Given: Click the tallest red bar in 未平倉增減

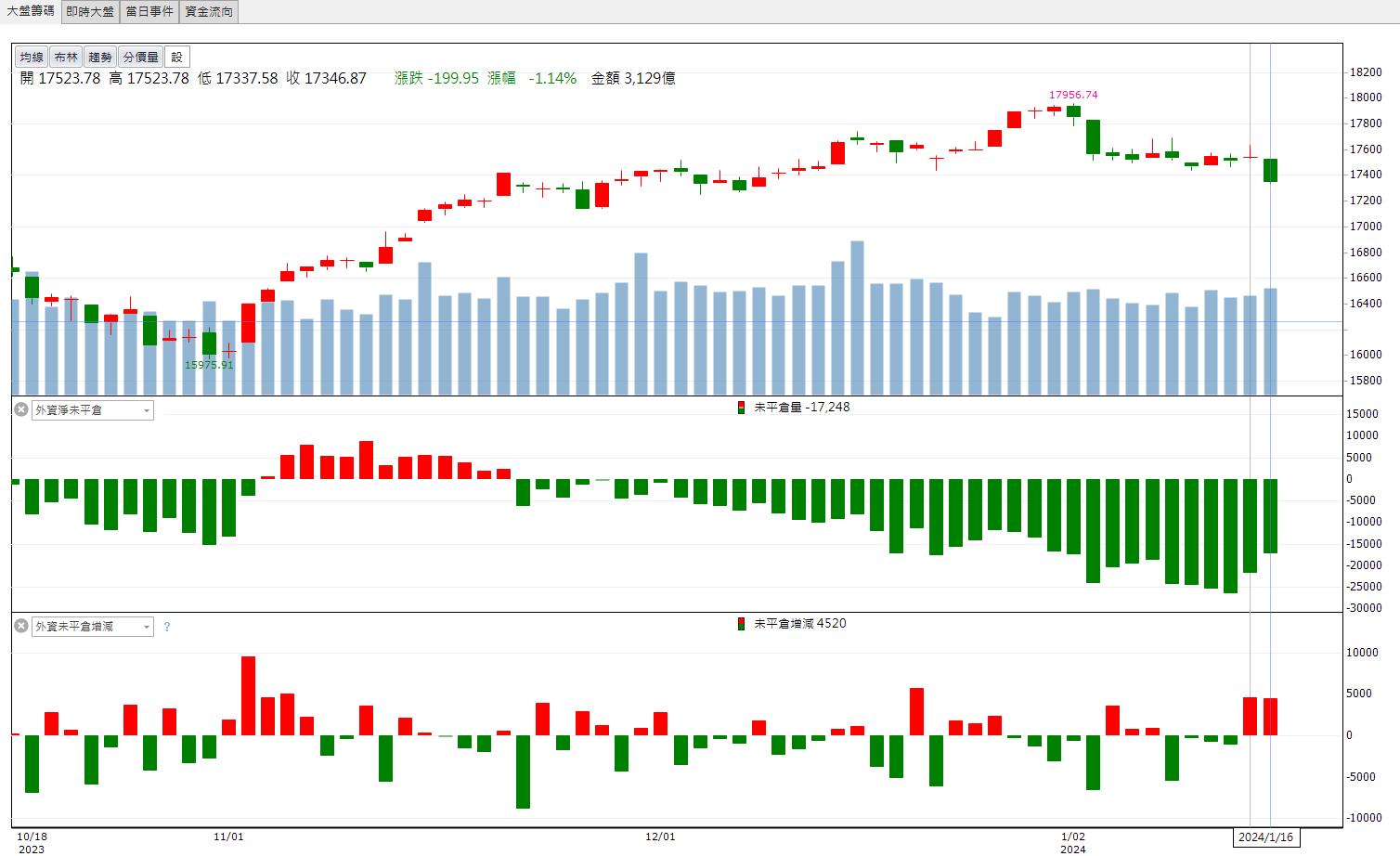Looking at the screenshot, I should pos(248,695).
